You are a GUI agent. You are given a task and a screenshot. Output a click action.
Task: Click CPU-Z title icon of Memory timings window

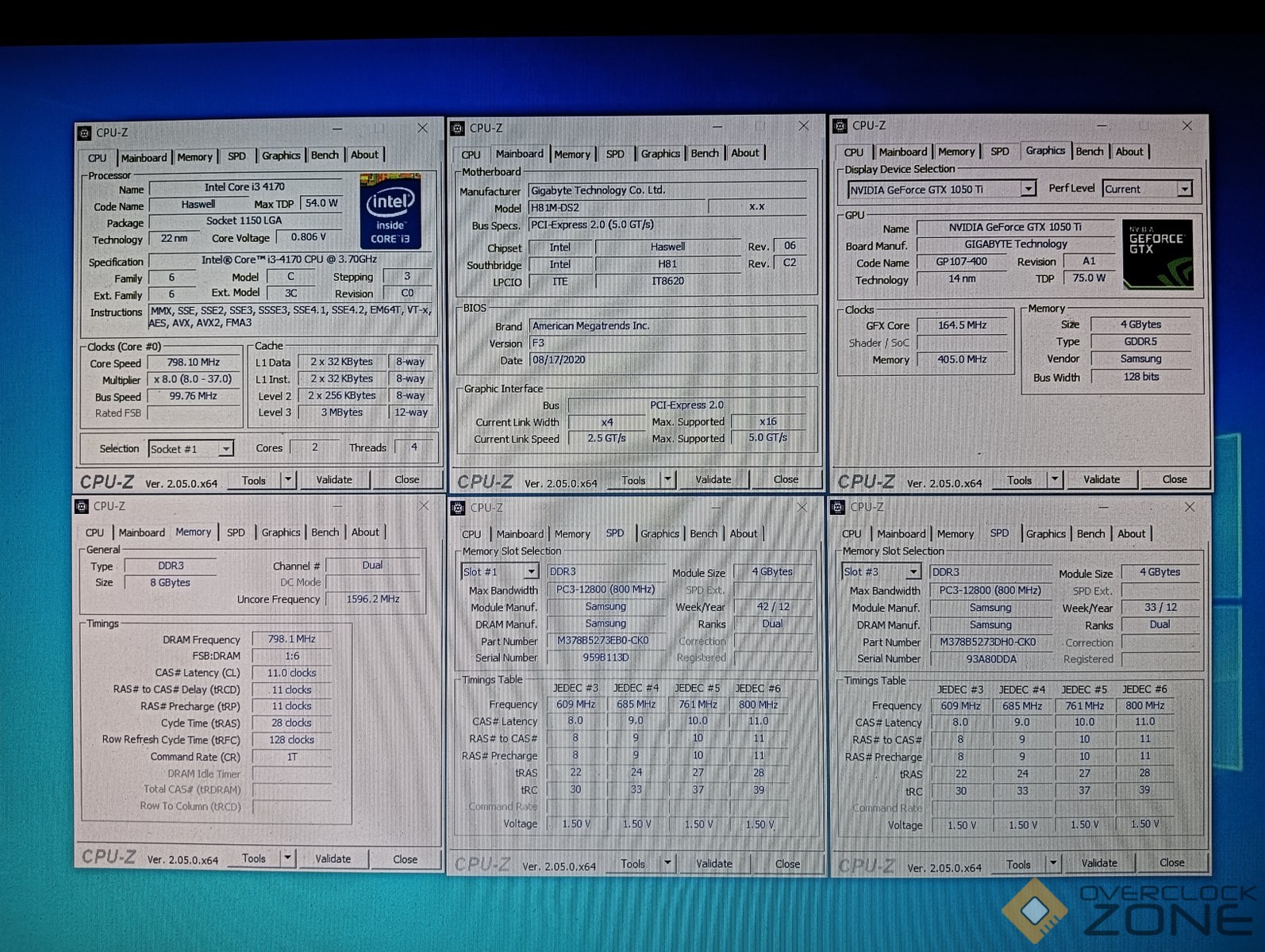[x=82, y=506]
